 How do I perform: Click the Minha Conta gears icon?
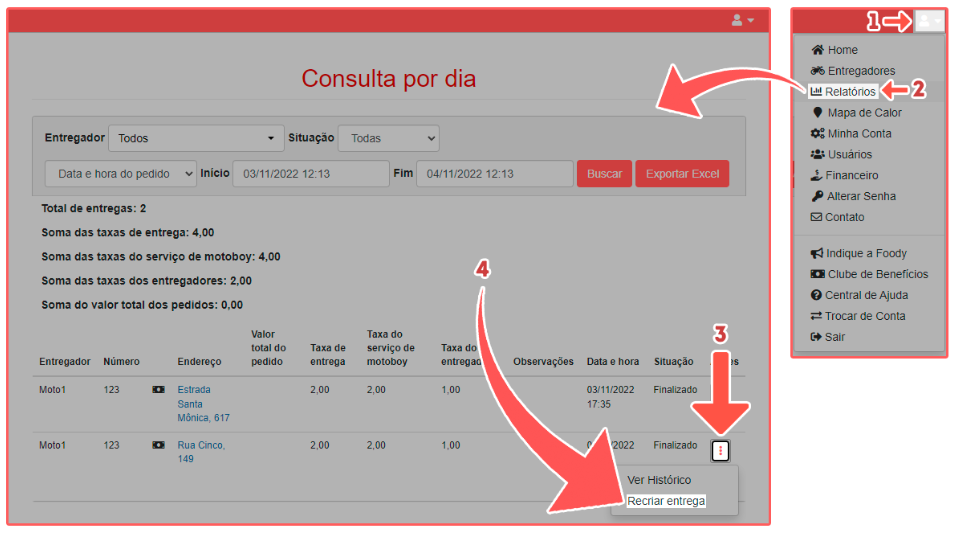(x=817, y=134)
